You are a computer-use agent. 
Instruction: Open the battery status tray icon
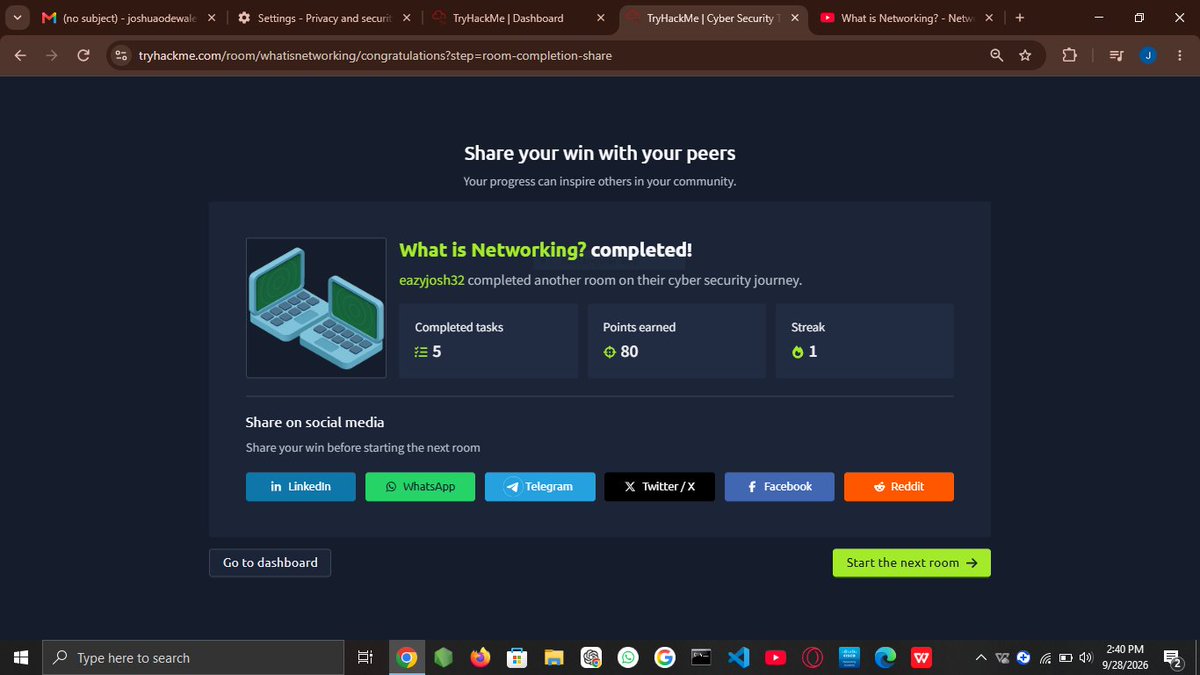pyautogui.click(x=1066, y=657)
